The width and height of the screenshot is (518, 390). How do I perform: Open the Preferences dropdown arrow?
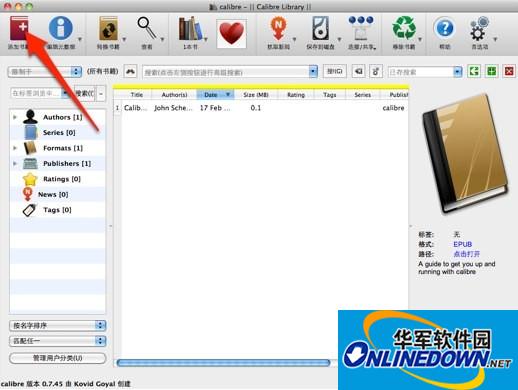[x=495, y=39]
